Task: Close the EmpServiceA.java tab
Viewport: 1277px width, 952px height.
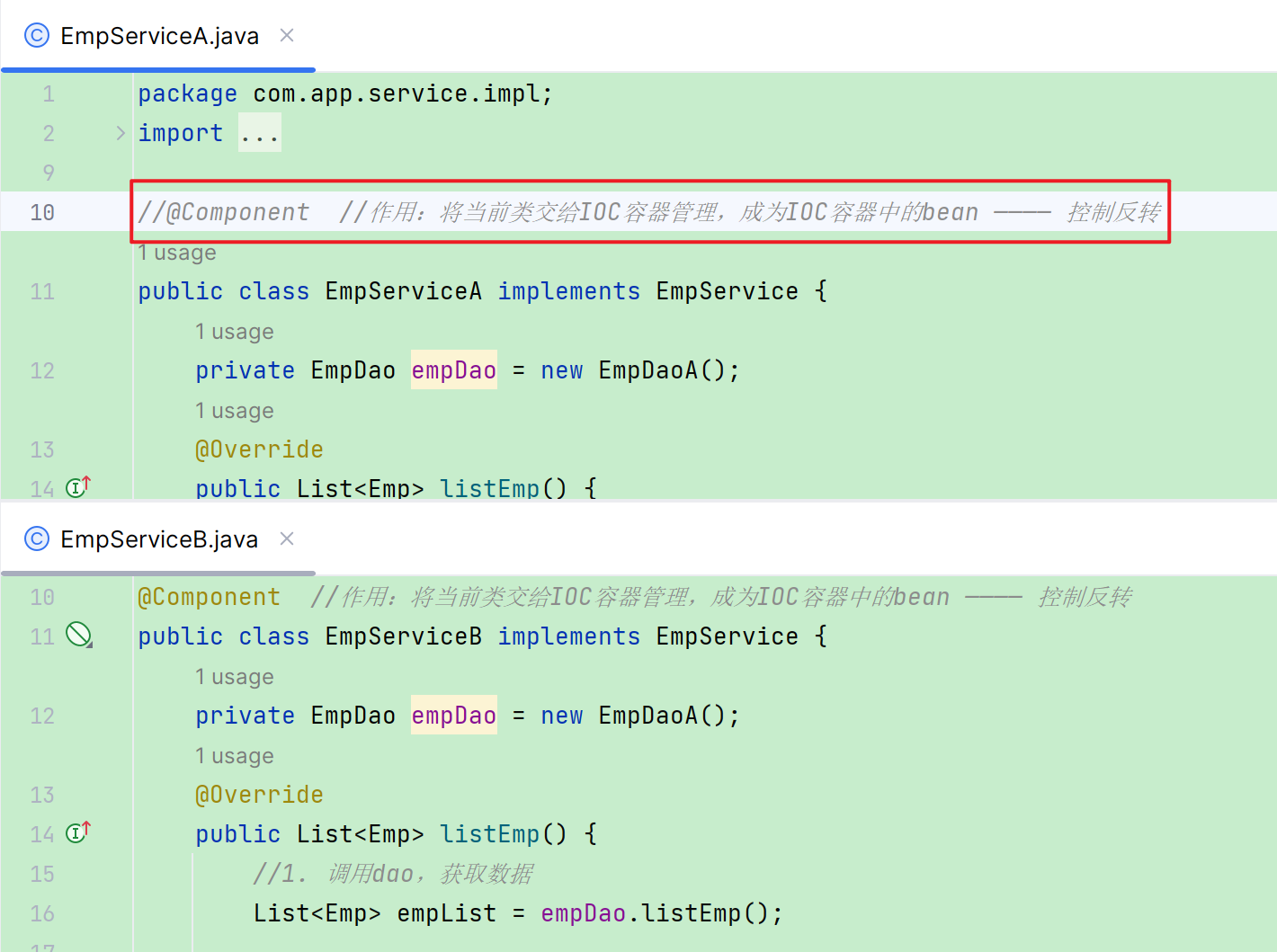Action: [287, 35]
